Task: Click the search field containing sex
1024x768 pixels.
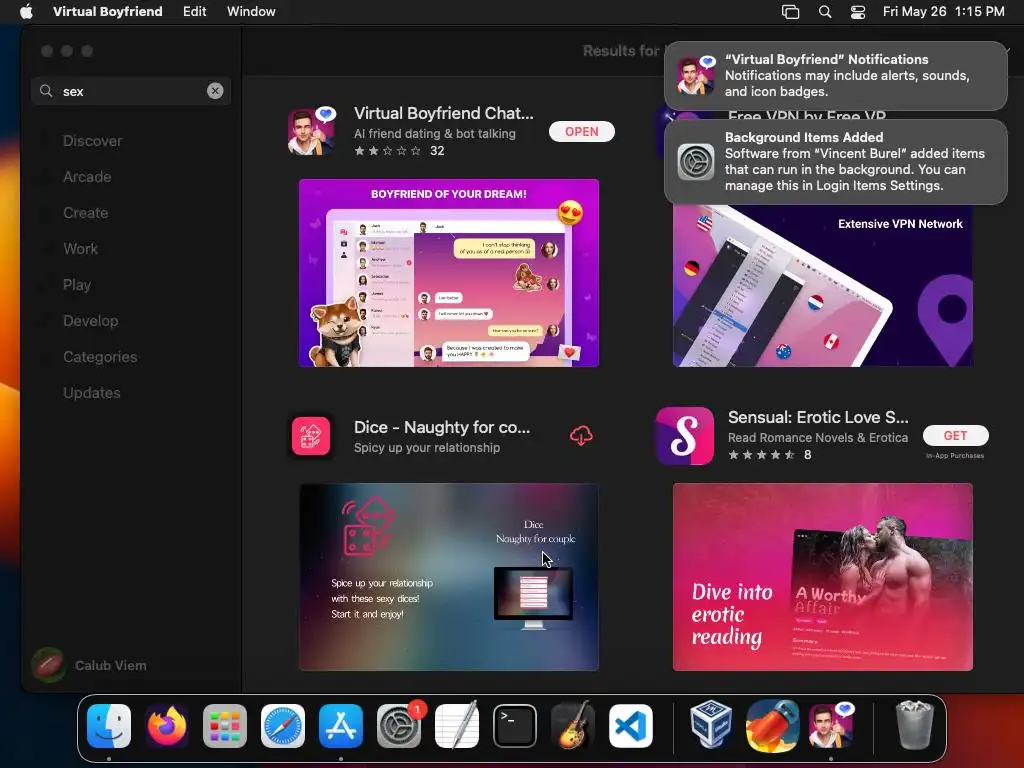Action: [130, 91]
